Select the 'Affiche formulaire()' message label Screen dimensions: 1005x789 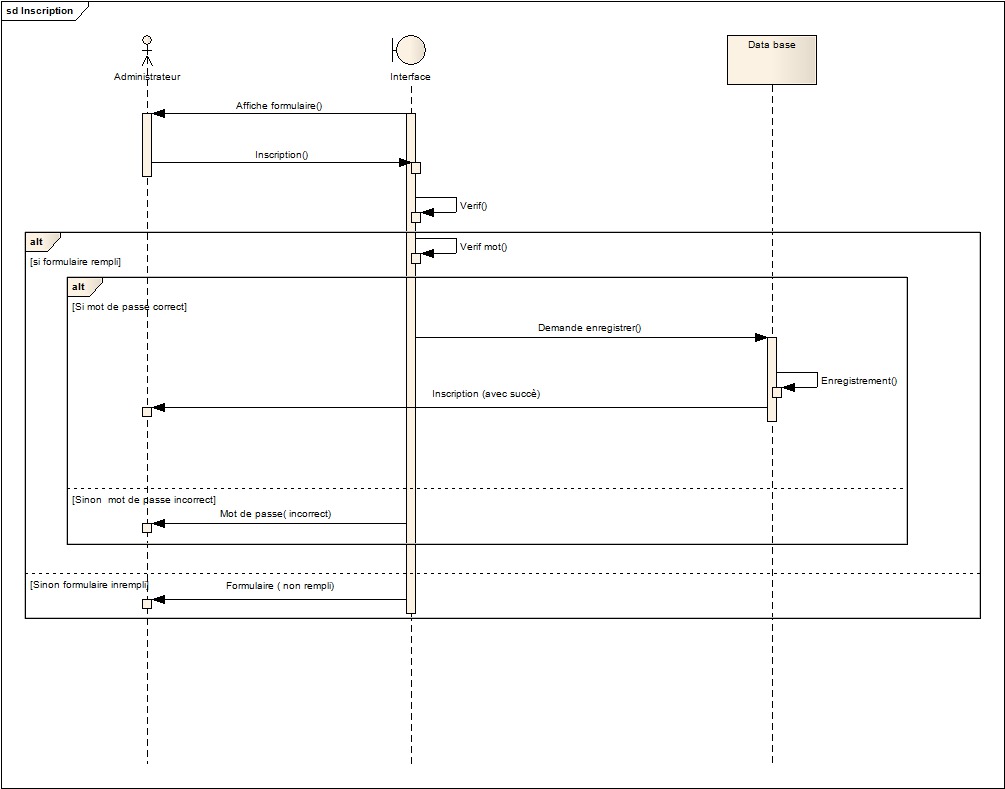pos(279,106)
